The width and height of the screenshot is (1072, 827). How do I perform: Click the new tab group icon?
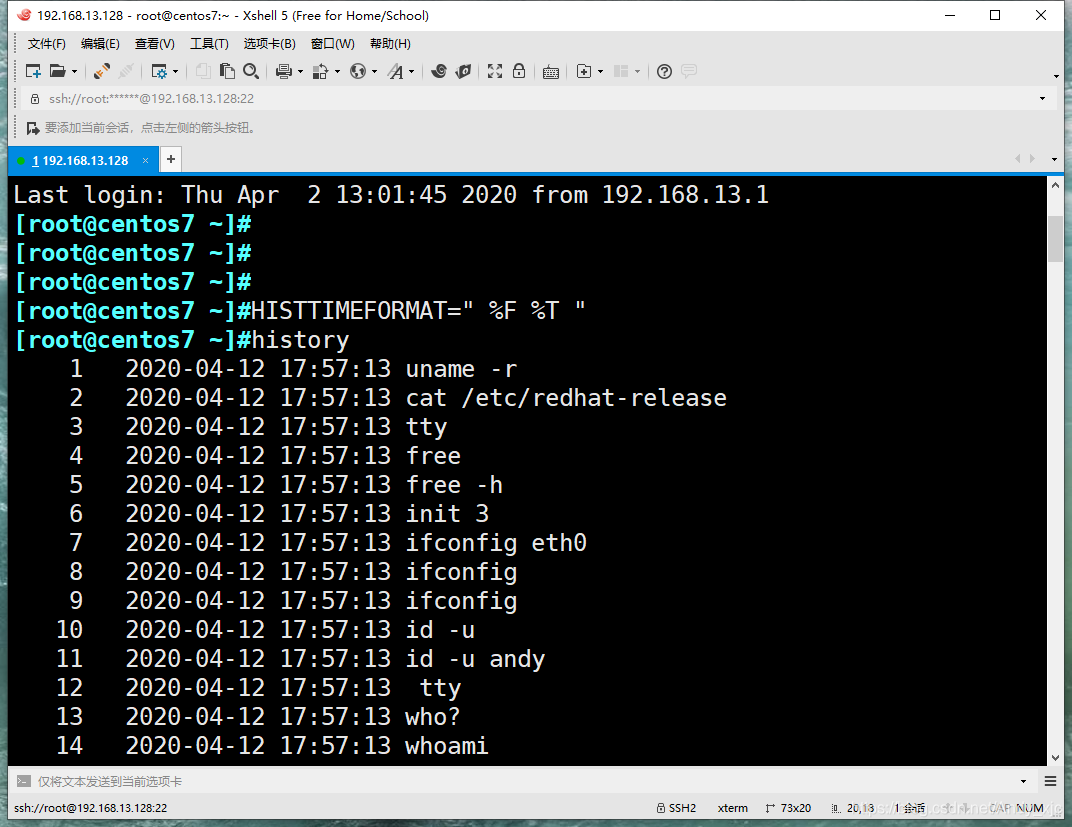[x=584, y=71]
